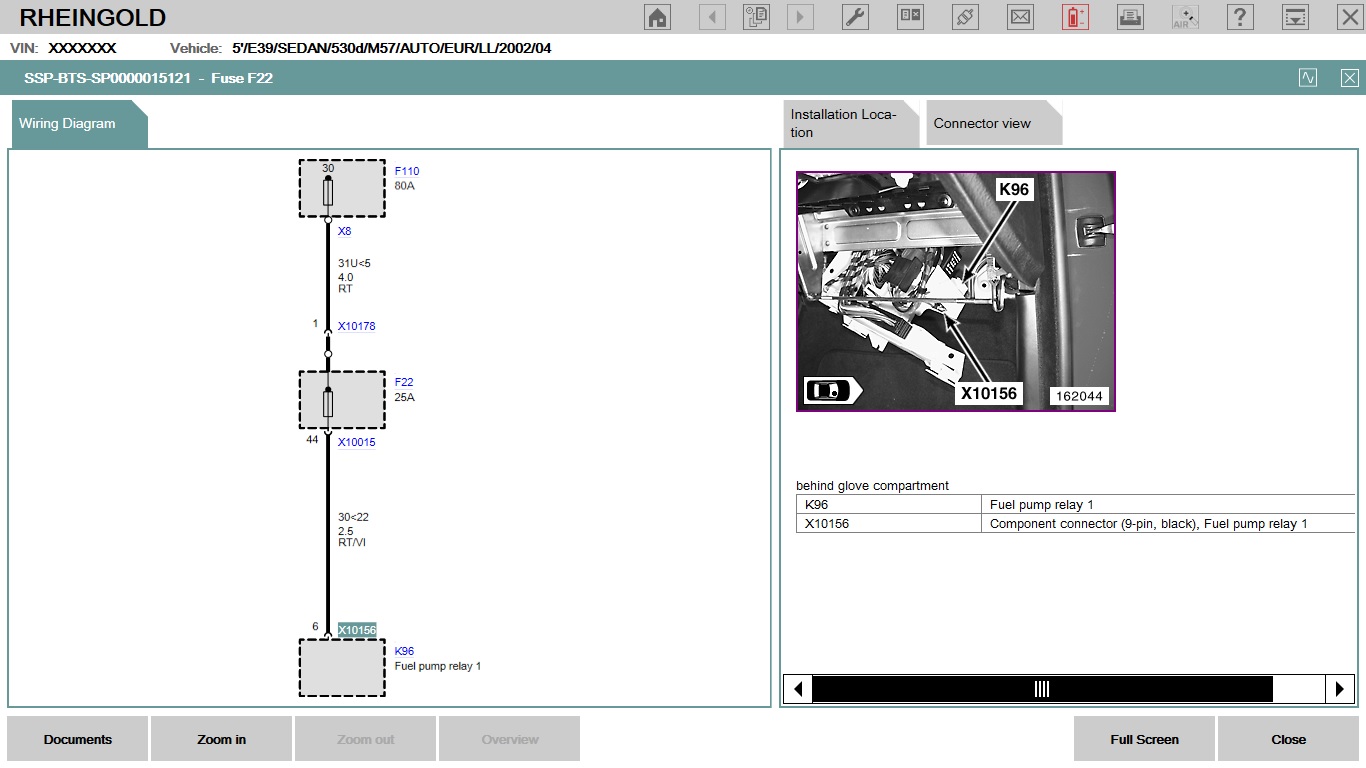Click the Zoom in button
The width and height of the screenshot is (1366, 768).
click(x=222, y=740)
